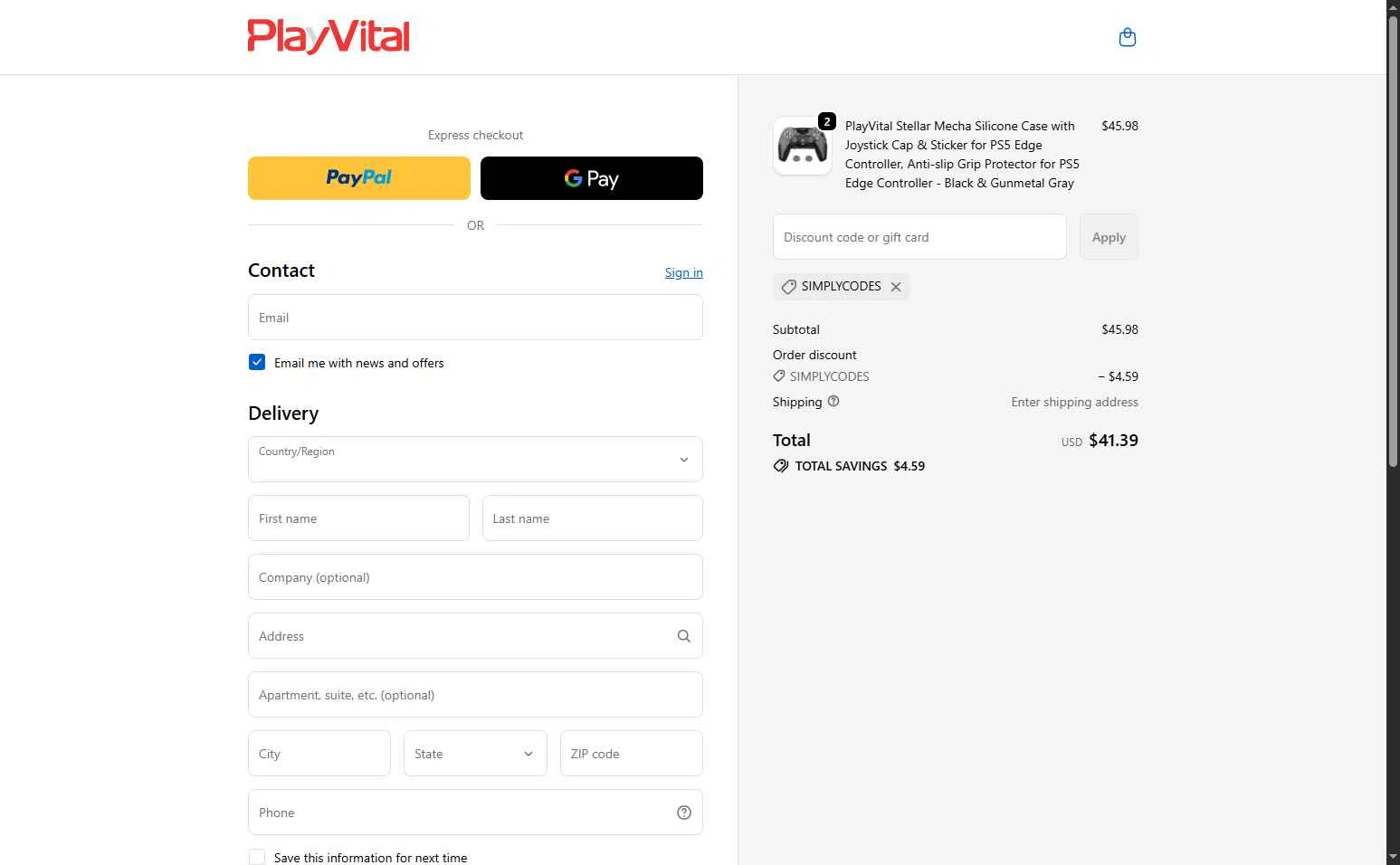Click the TOTAL SAVINGS $4.59 text
This screenshot has width=1400, height=865.
pyautogui.click(x=860, y=466)
